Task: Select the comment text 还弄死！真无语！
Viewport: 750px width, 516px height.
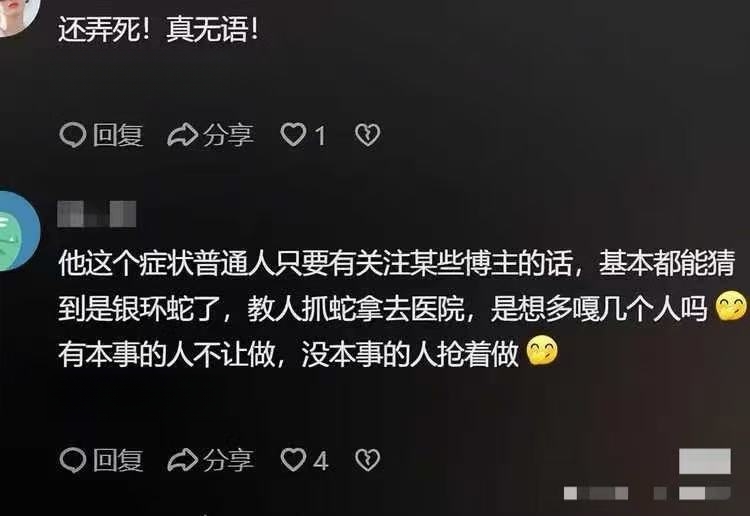Action: click(158, 29)
